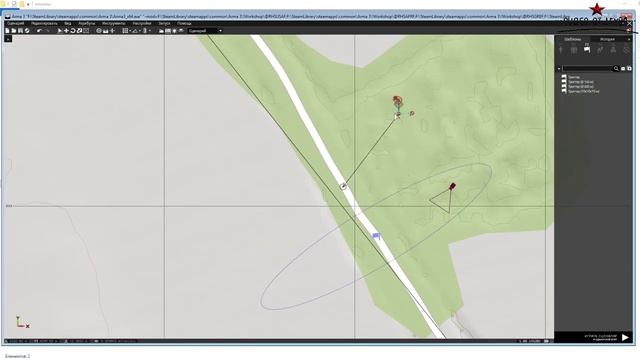Toggle the scaling grid
The height and width of the screenshot is (360, 640).
tap(145, 31)
